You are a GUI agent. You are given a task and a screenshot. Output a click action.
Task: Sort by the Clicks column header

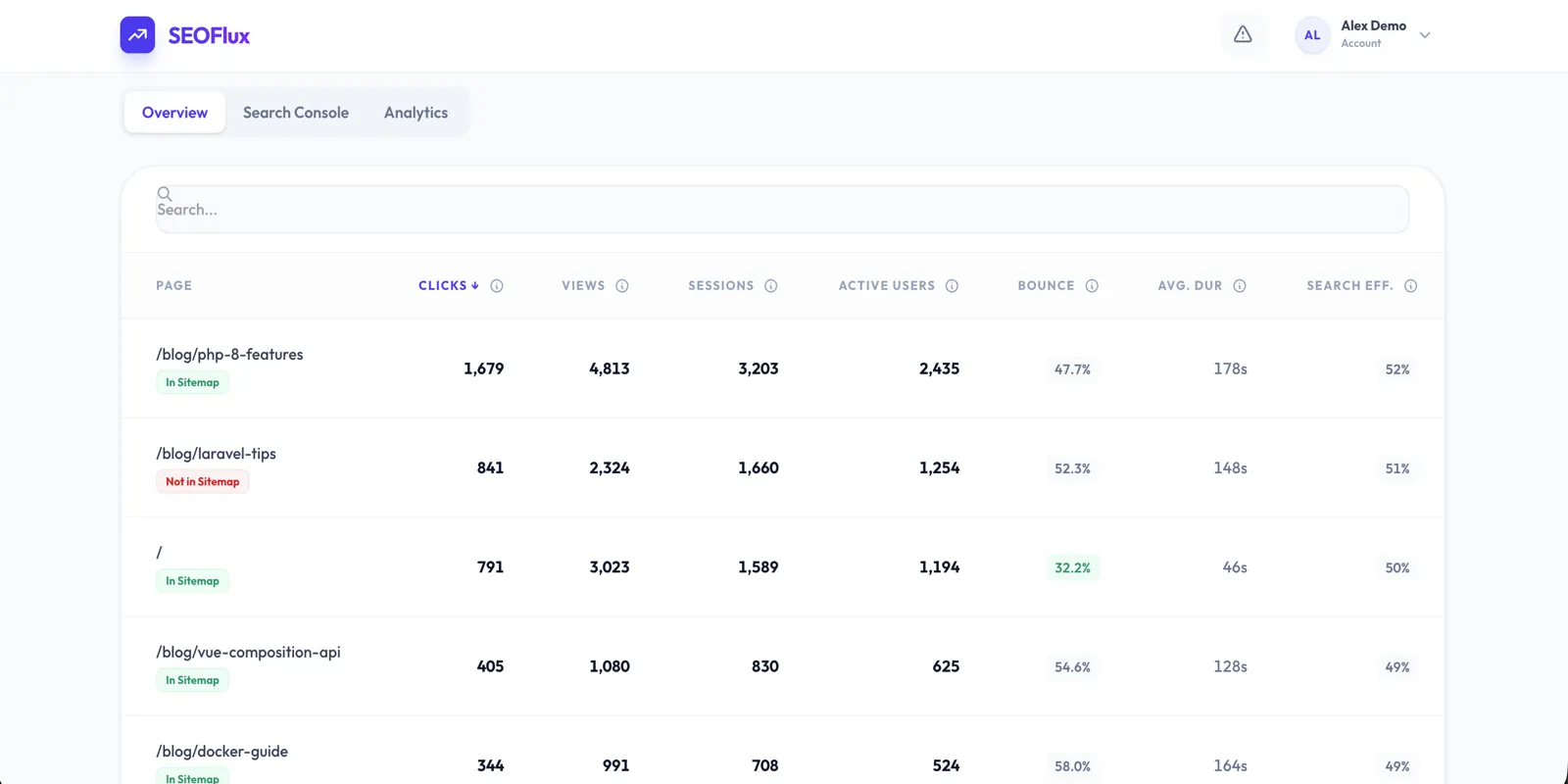(x=449, y=286)
